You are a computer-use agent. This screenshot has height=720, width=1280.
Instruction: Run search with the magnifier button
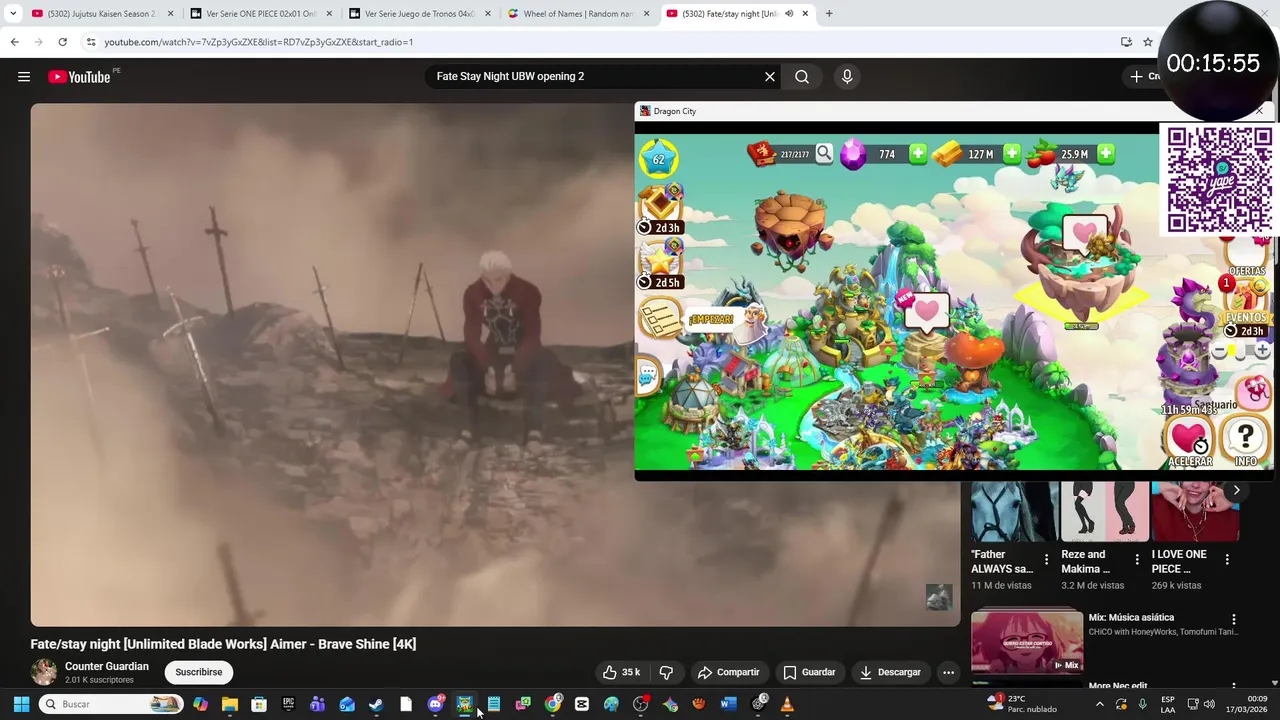pos(802,77)
